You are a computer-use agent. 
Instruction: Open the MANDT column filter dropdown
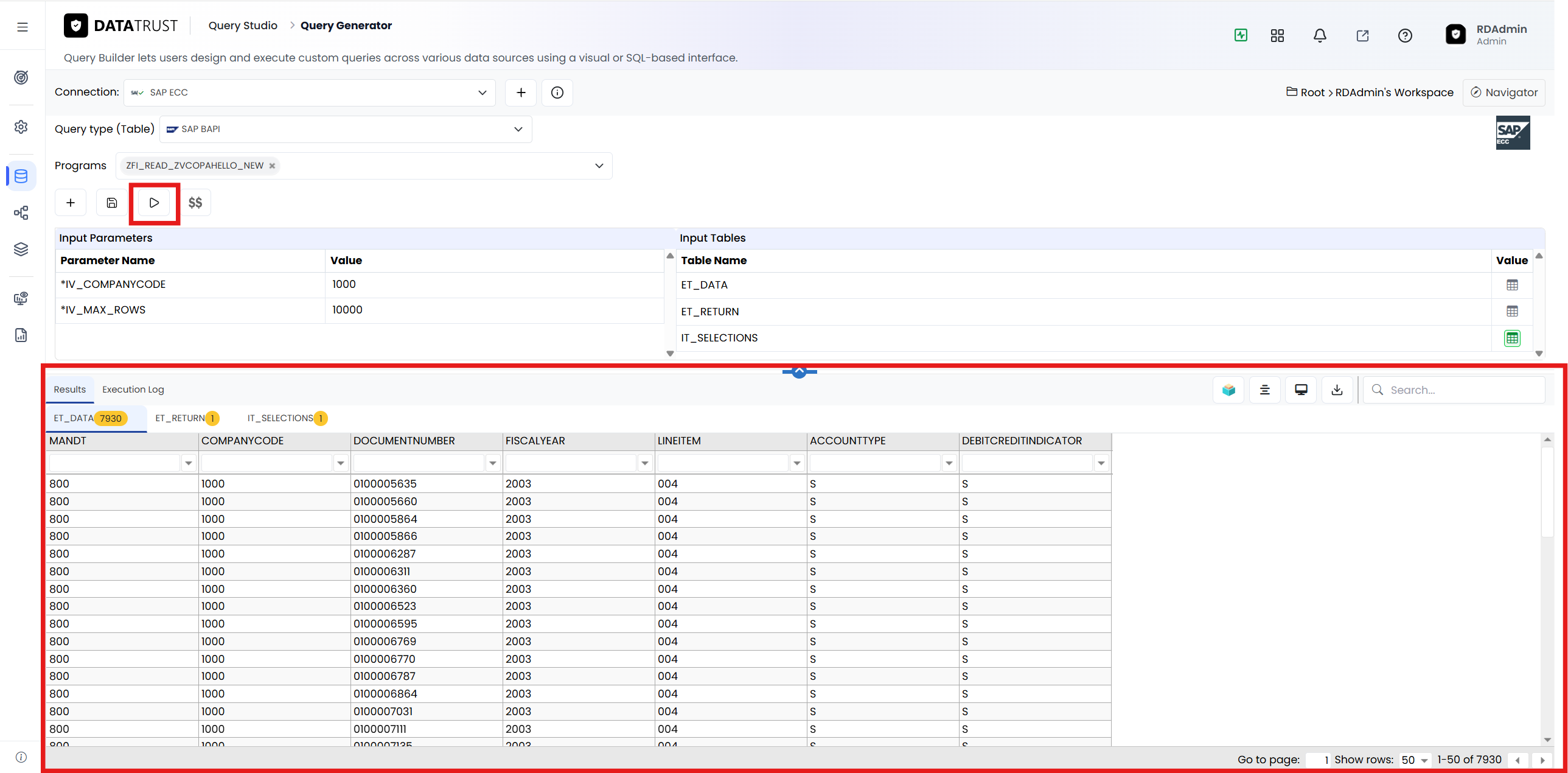(189, 463)
